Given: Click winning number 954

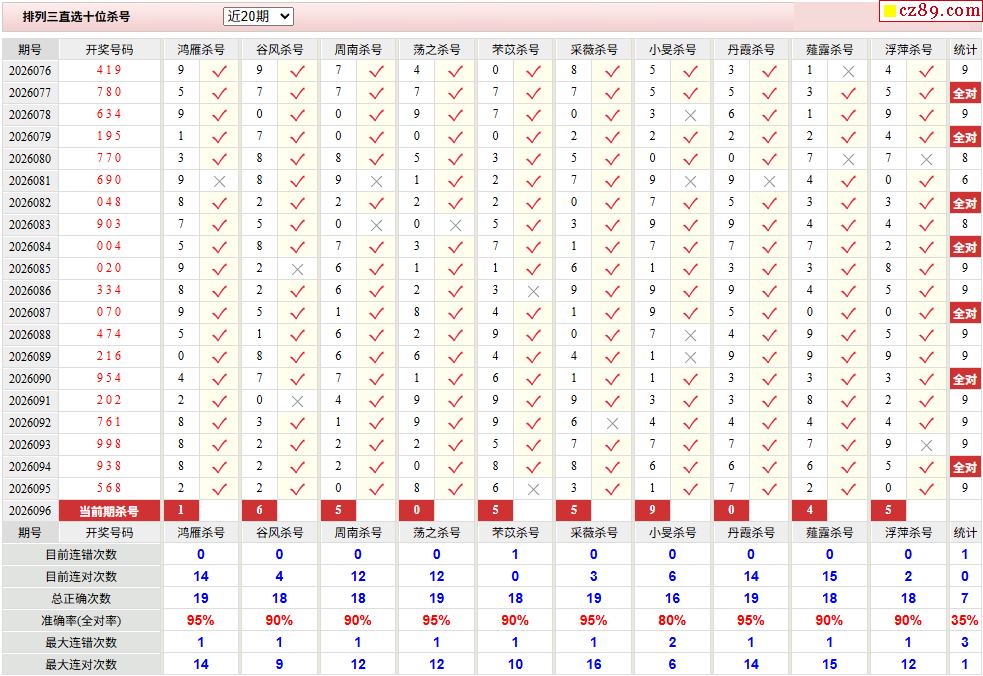Looking at the screenshot, I should (x=109, y=378).
